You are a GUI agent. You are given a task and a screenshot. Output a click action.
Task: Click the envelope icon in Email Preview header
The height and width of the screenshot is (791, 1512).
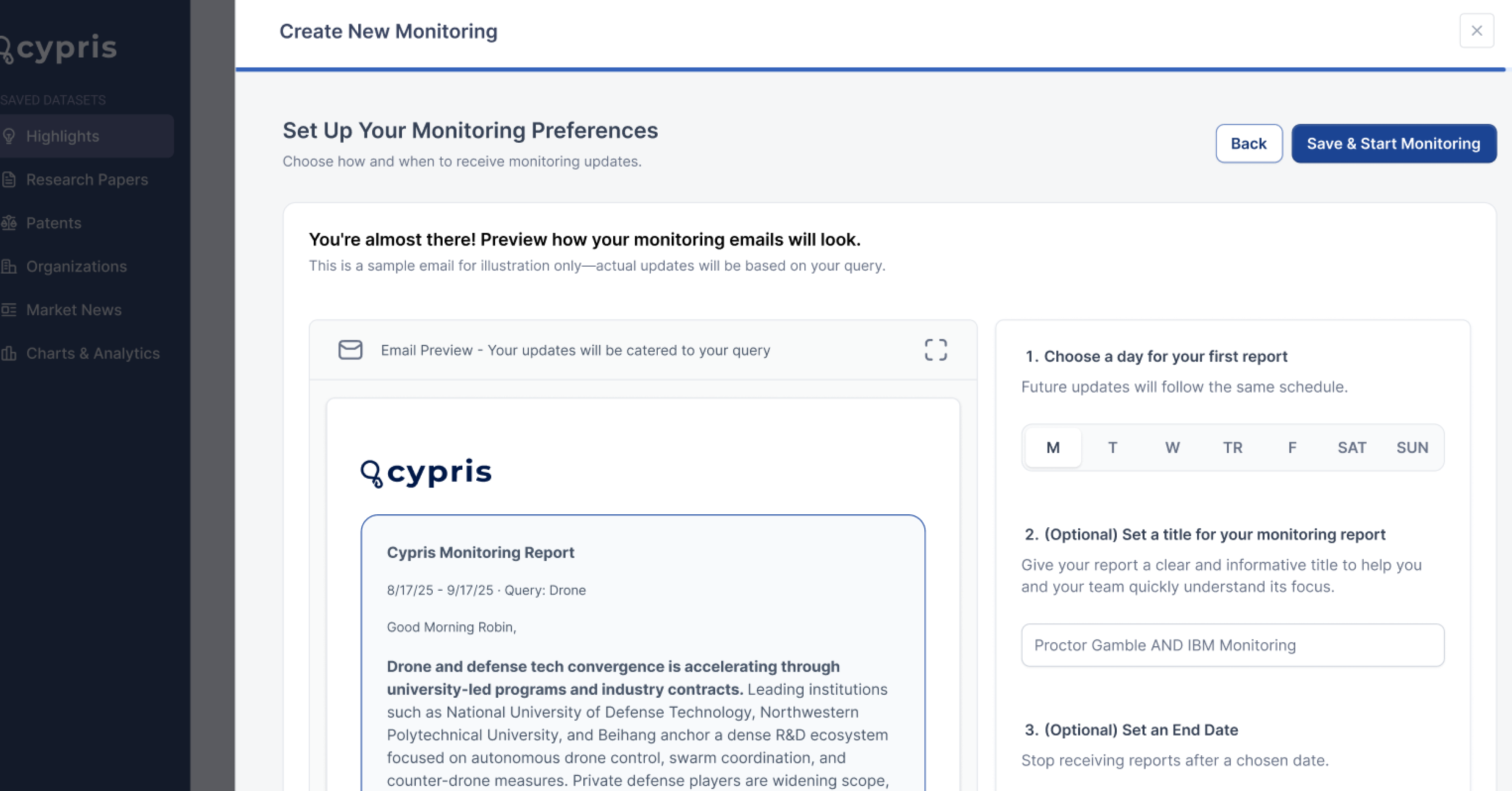click(350, 350)
